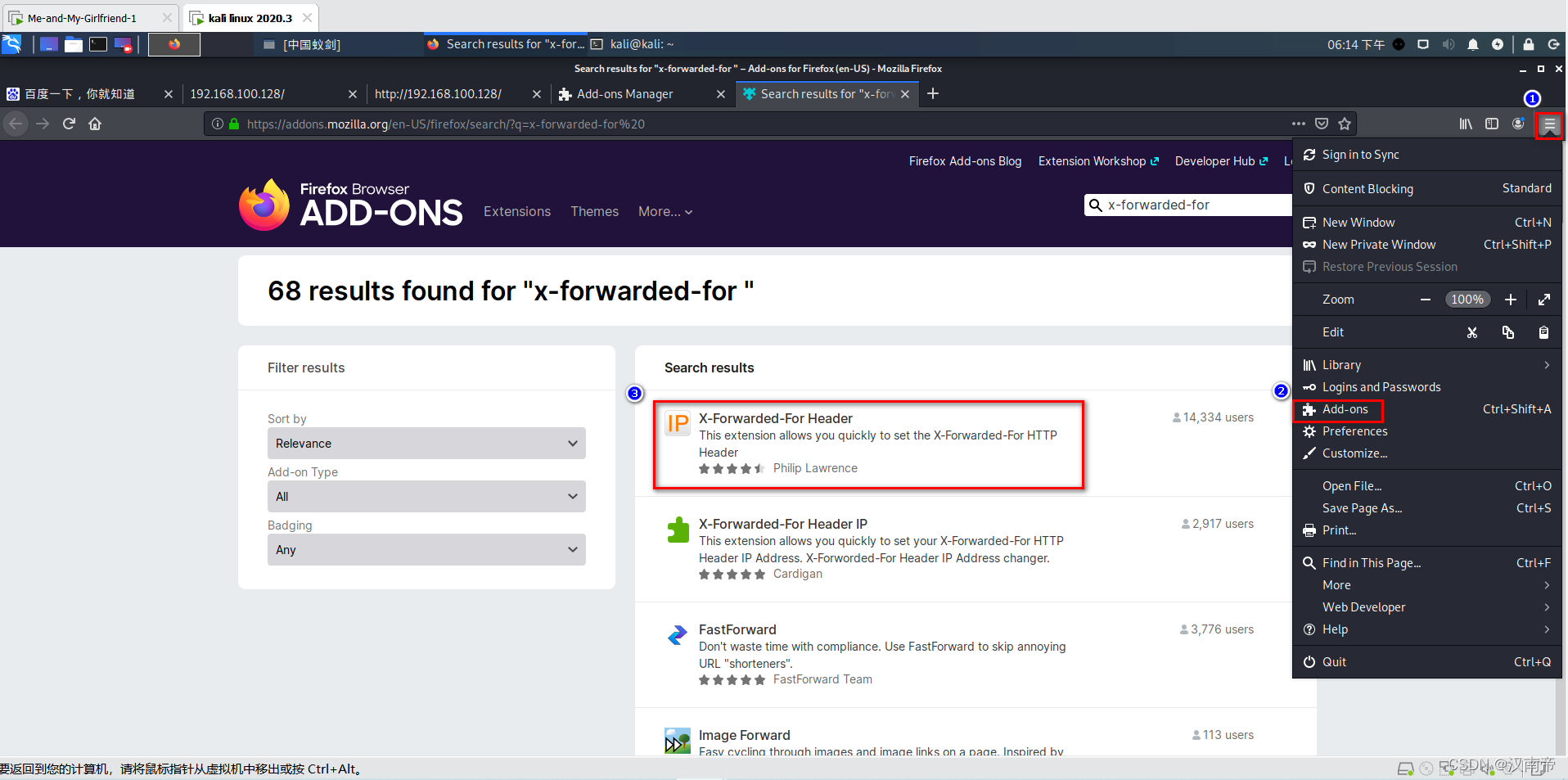This screenshot has width=1568, height=780.
Task: Click the Extensions navigation link
Action: click(517, 211)
